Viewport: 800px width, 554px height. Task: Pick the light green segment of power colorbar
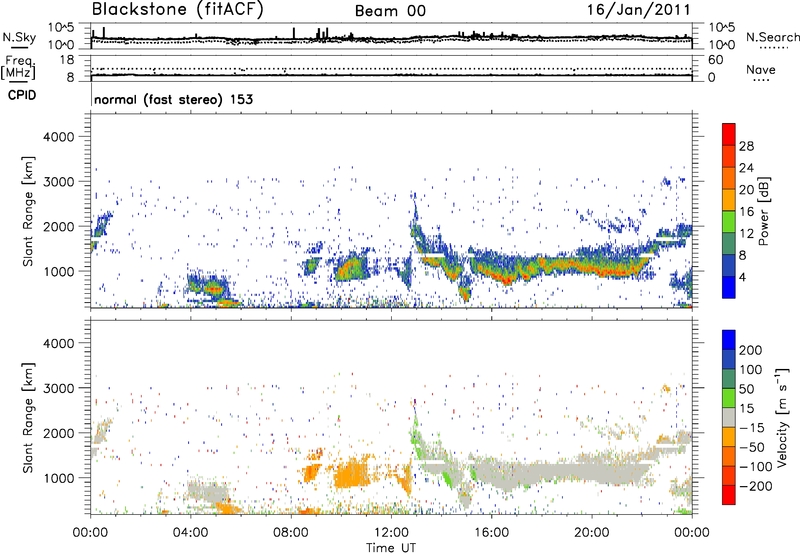[729, 222]
